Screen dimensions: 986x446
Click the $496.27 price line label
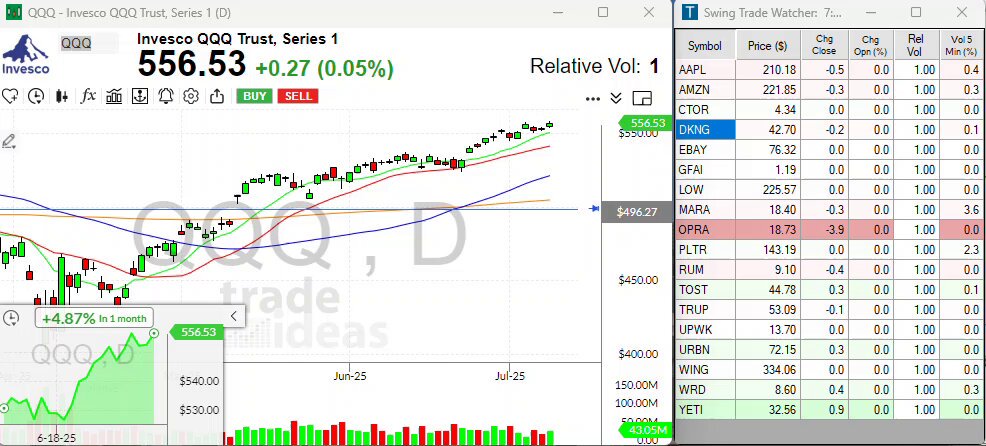636,213
